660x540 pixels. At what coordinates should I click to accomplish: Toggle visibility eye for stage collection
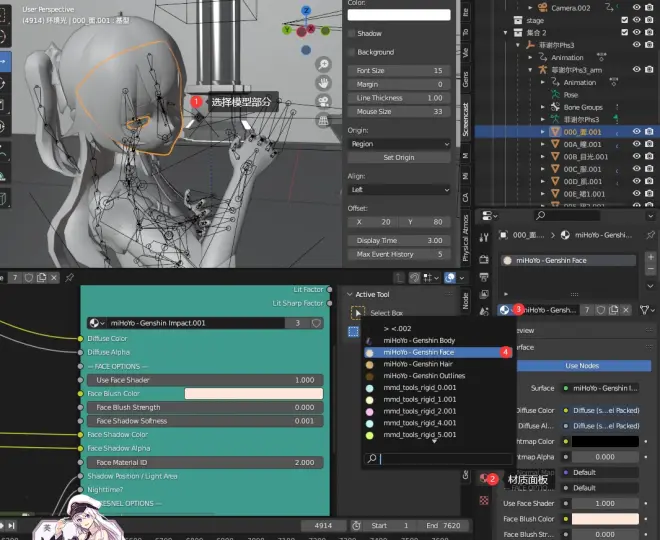636,20
